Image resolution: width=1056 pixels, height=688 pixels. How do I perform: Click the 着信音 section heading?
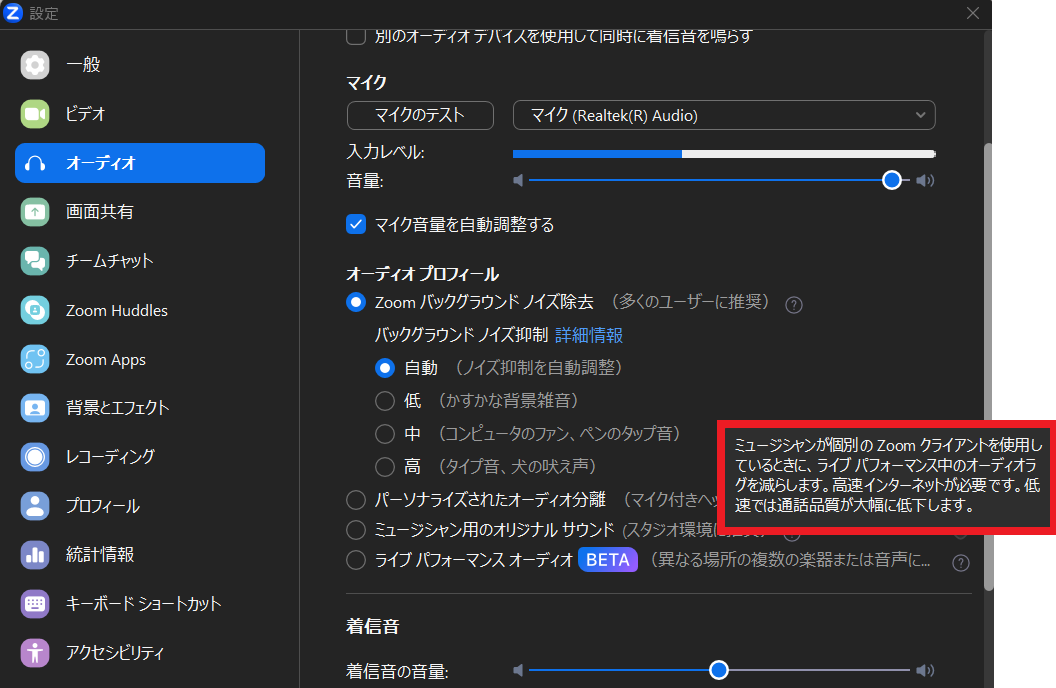[x=372, y=627]
